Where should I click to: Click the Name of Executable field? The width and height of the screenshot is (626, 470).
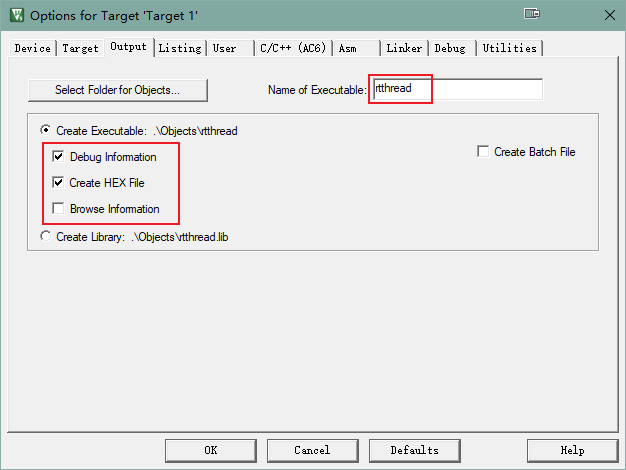pos(456,90)
